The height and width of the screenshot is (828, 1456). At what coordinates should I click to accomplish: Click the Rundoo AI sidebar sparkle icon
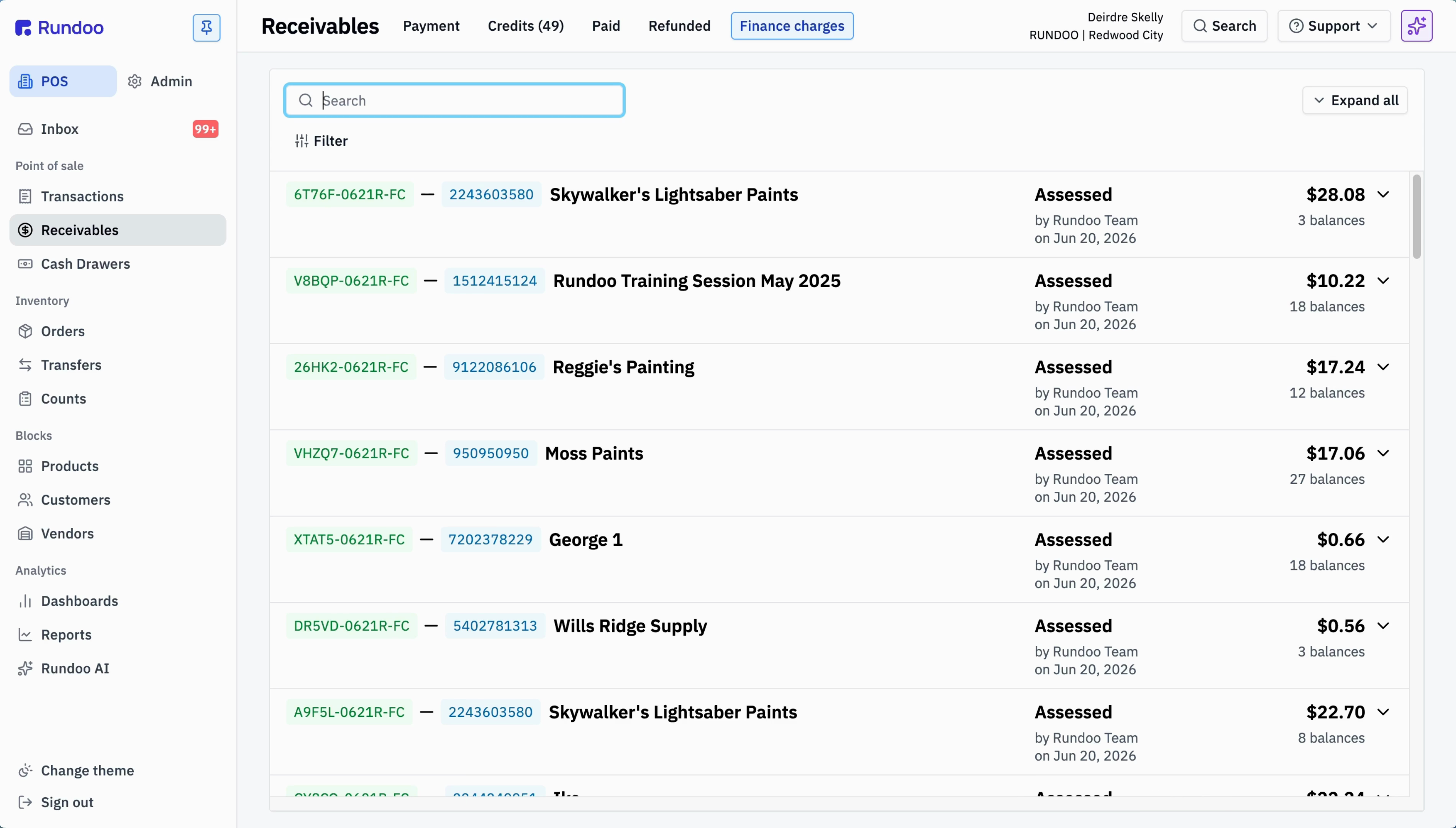25,668
